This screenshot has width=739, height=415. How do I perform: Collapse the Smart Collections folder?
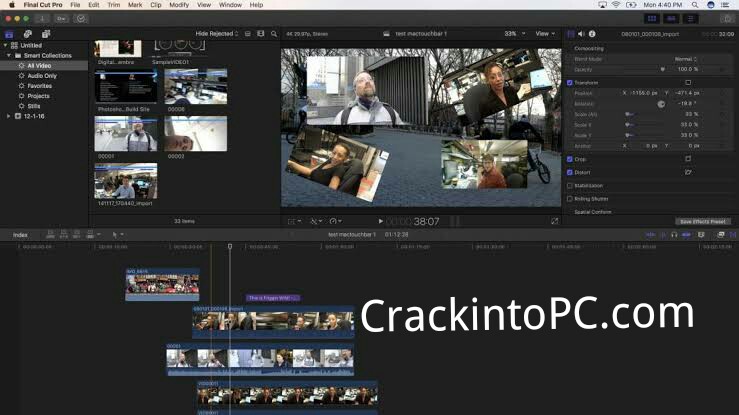coord(8,56)
